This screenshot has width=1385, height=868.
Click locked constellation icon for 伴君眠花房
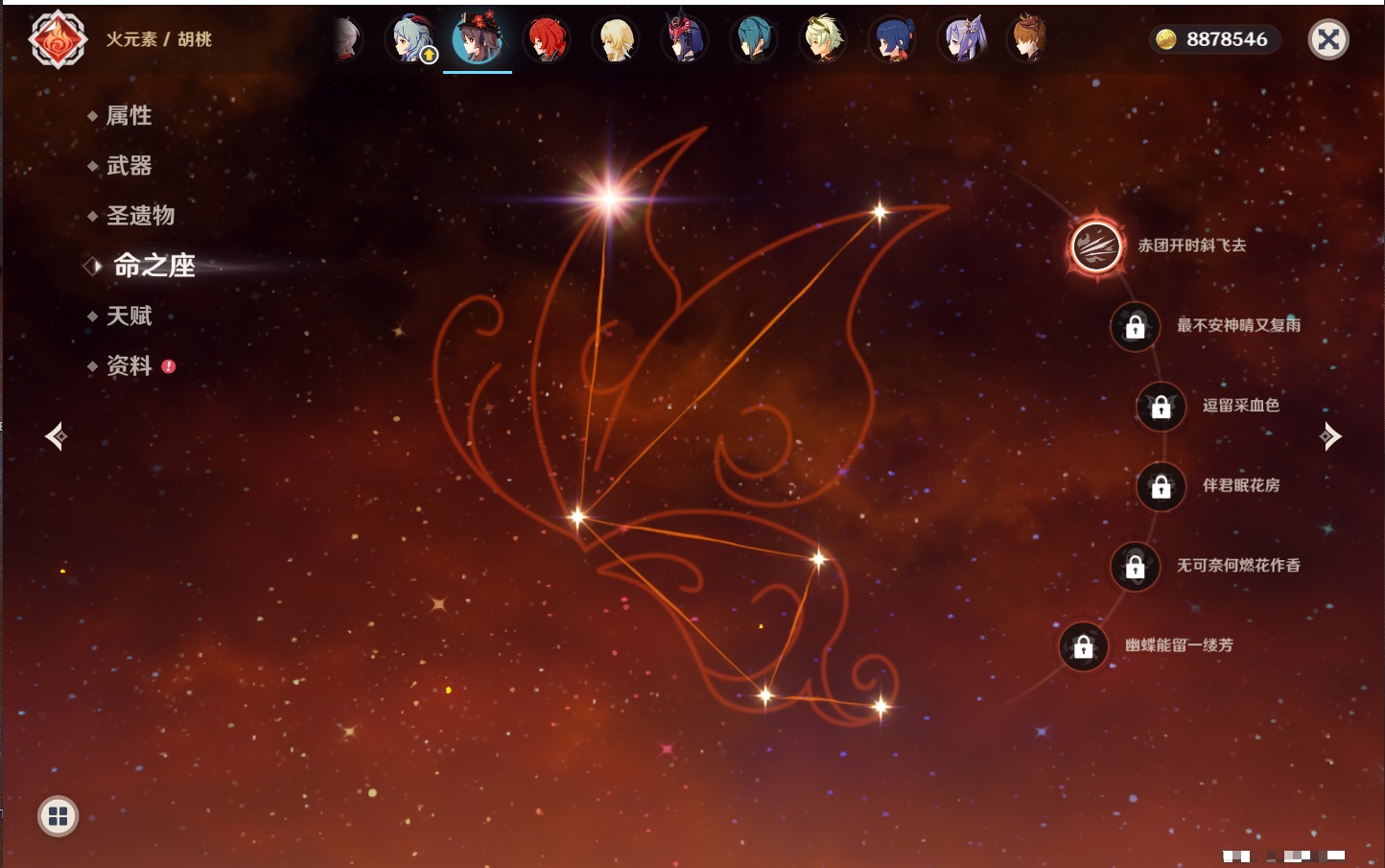click(1161, 486)
